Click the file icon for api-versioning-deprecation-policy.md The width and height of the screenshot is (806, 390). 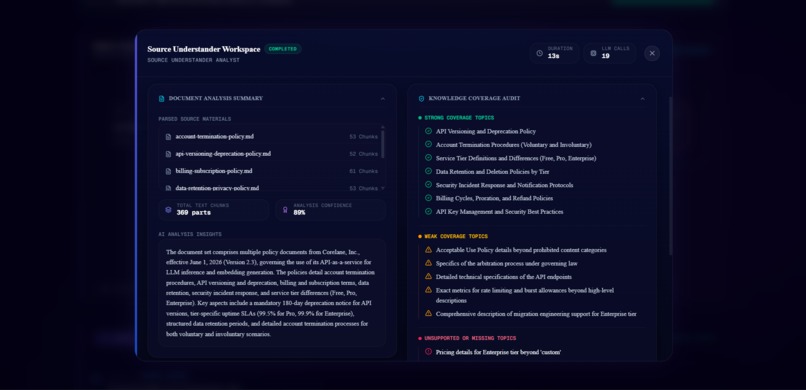point(168,154)
